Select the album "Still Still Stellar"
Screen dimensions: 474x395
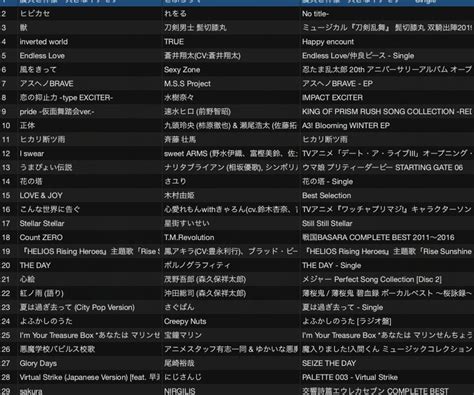point(327,223)
